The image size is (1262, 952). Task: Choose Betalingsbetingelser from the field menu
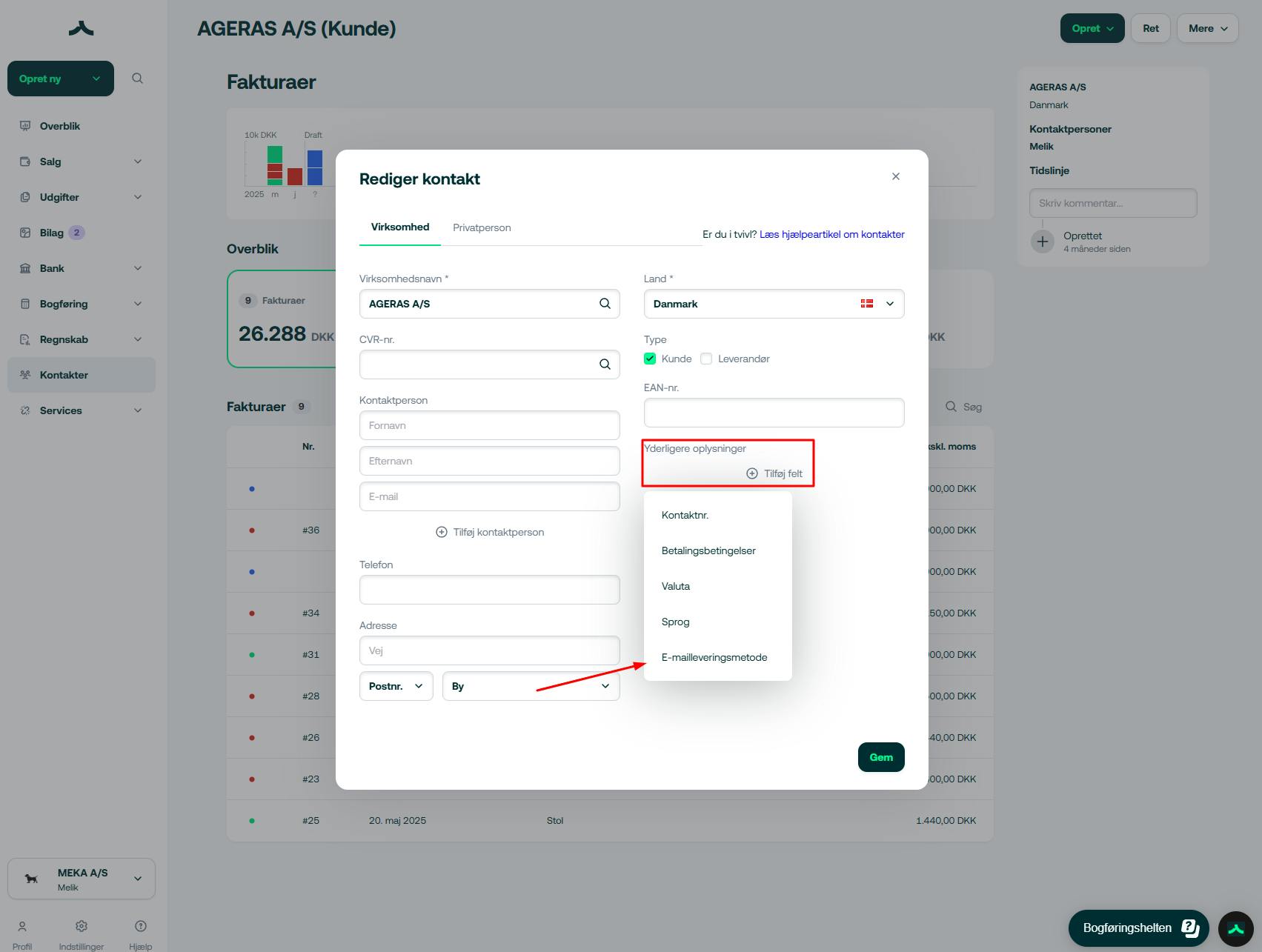click(717, 550)
